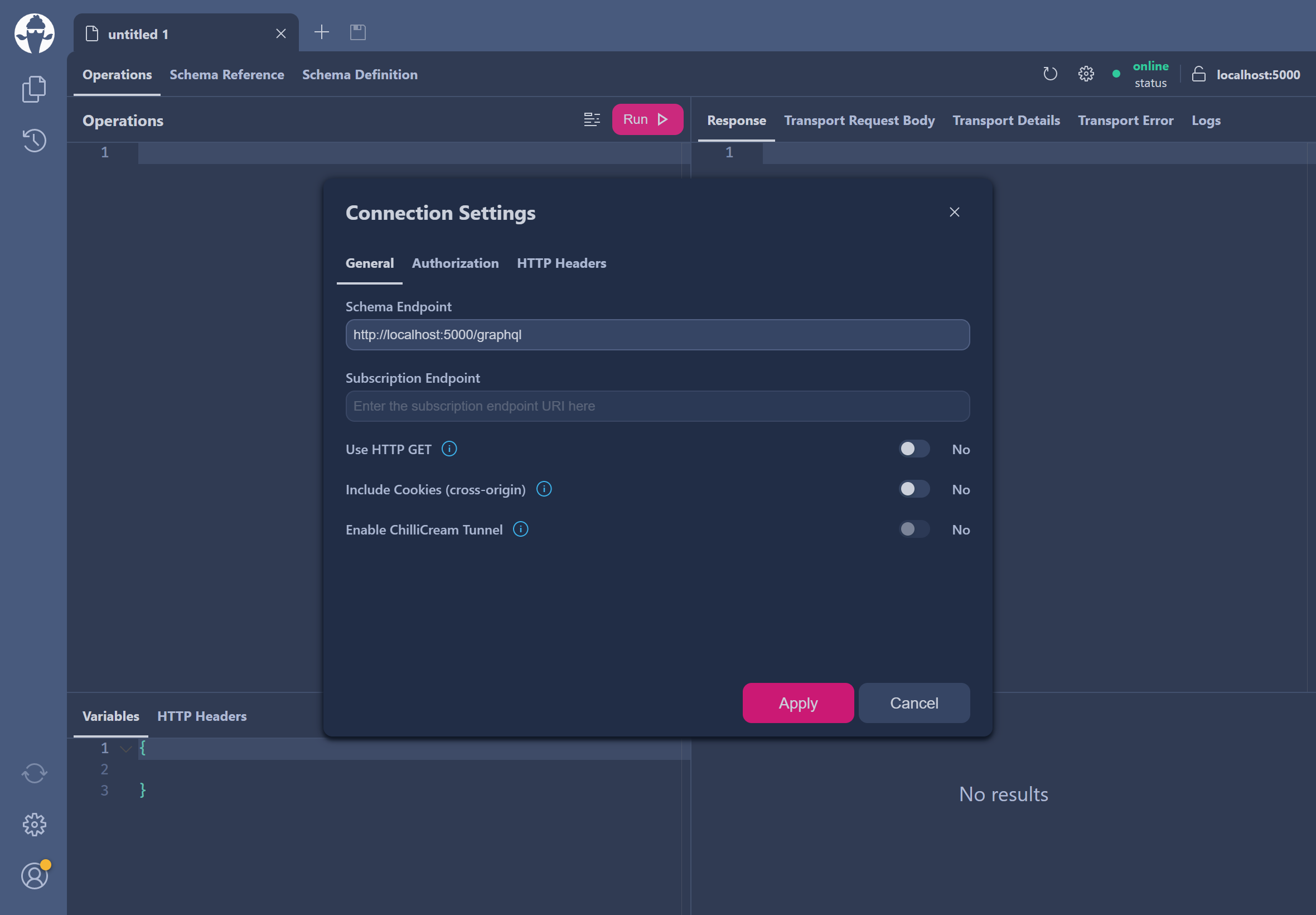This screenshot has height=915, width=1316.
Task: Open the user account icon
Action: (x=34, y=876)
